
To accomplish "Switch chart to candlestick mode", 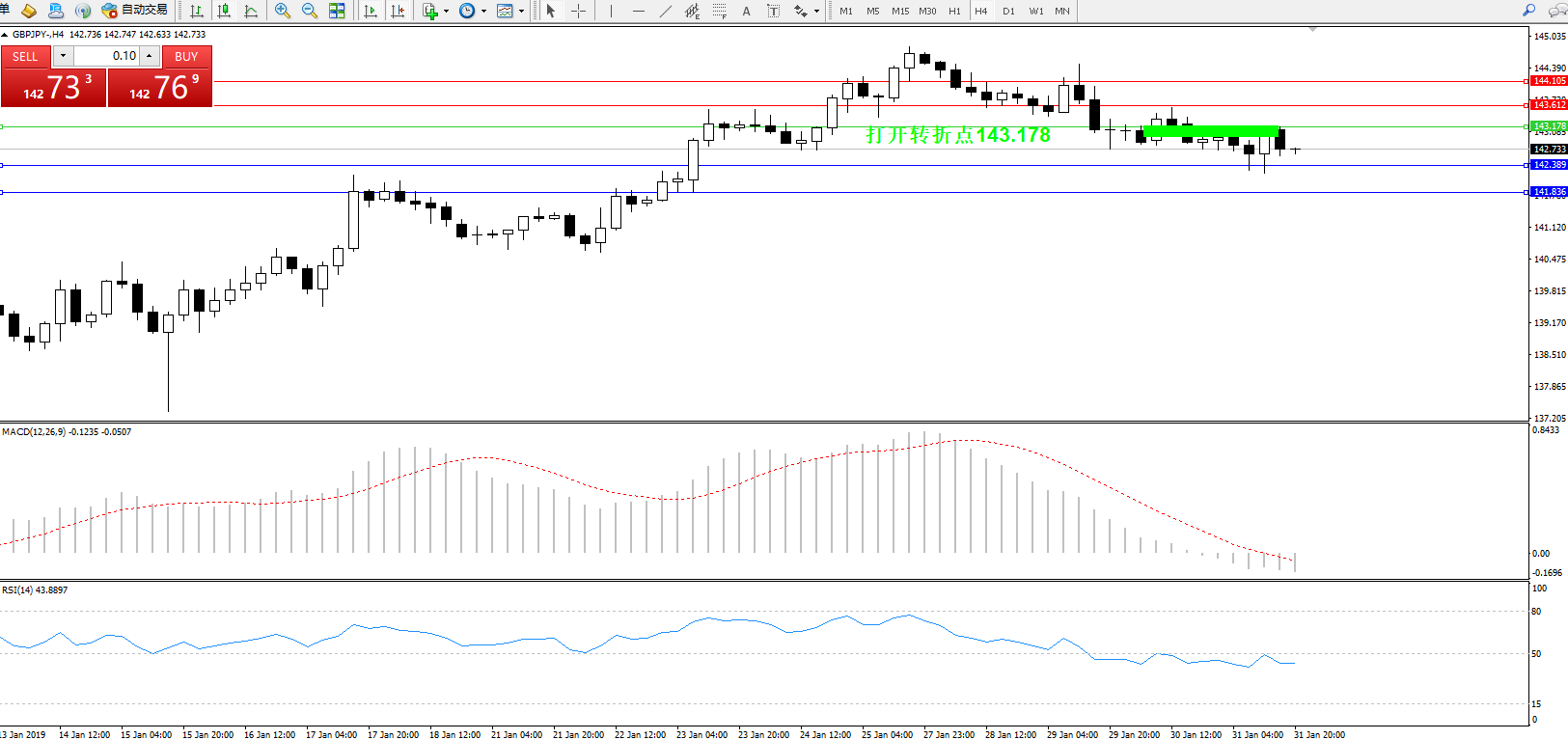I will [x=224, y=11].
